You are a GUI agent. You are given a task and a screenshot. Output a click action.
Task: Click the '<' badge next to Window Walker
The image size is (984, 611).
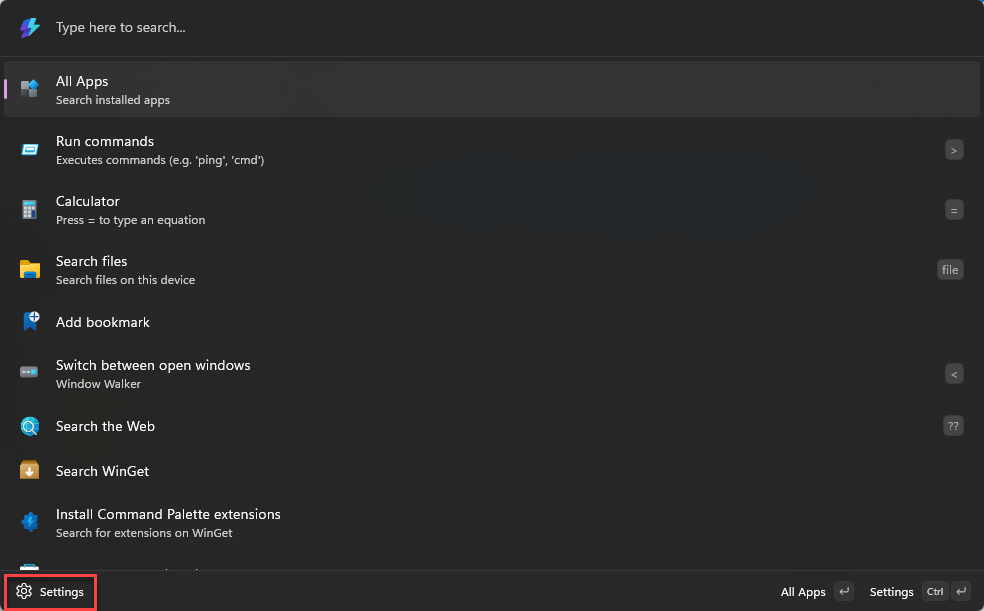(954, 373)
